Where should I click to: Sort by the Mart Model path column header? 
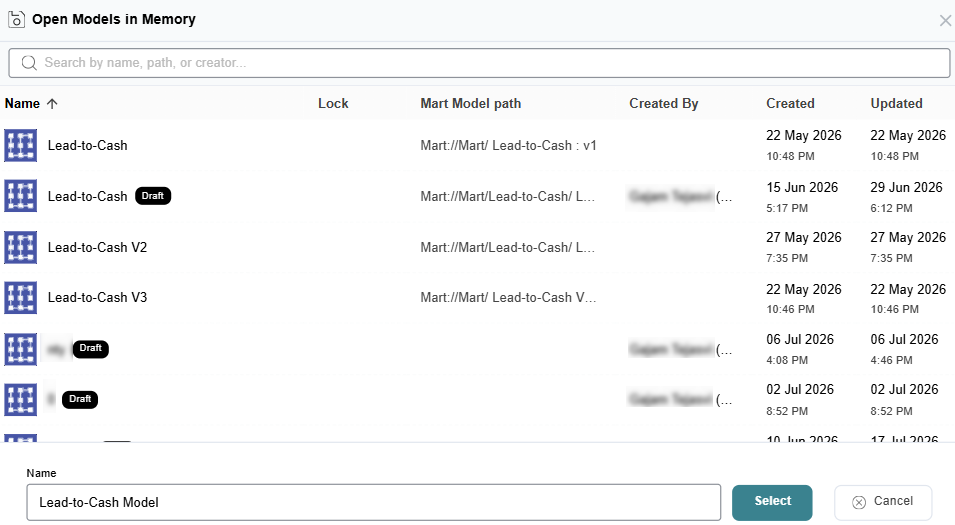click(471, 104)
